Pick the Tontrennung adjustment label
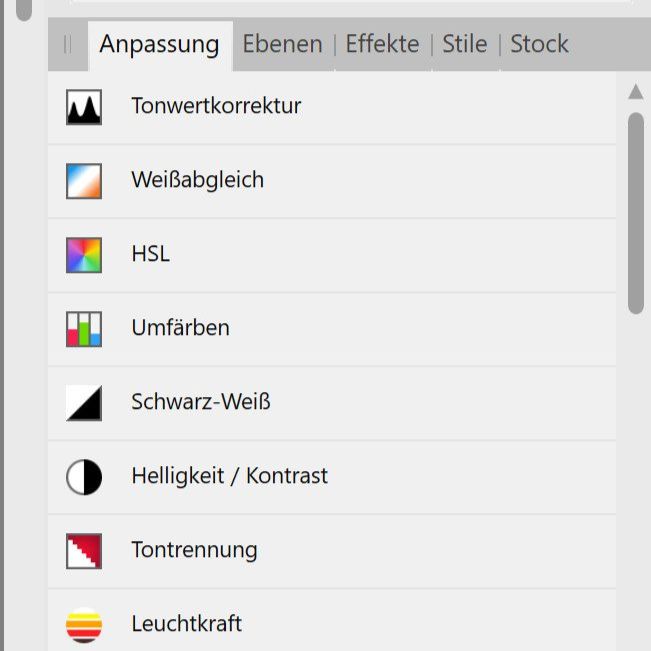This screenshot has height=651, width=651. (194, 550)
